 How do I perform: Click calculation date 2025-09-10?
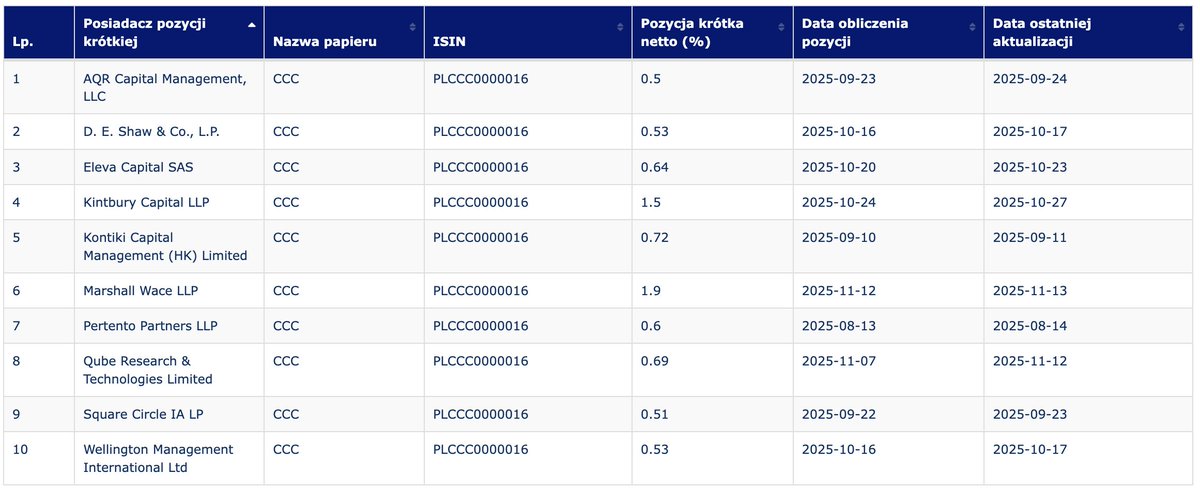(839, 237)
